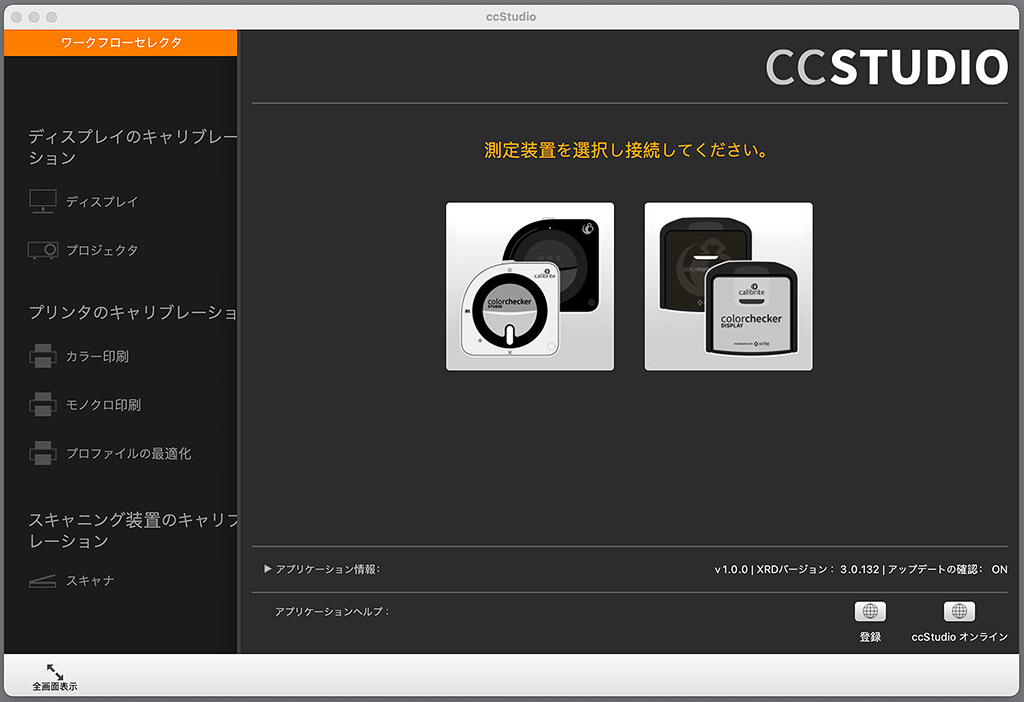Click the ccStudio オンライン globe icon
The image size is (1024, 702).
point(959,611)
